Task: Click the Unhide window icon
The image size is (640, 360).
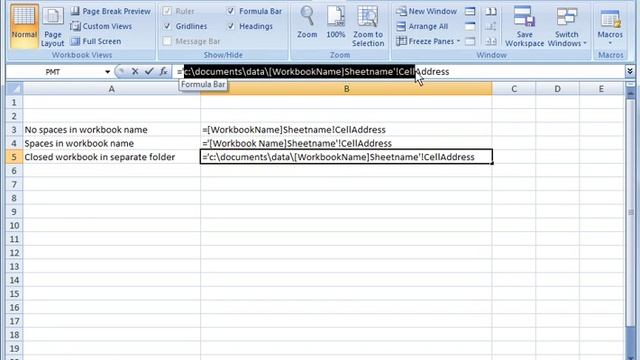Action: [470, 41]
